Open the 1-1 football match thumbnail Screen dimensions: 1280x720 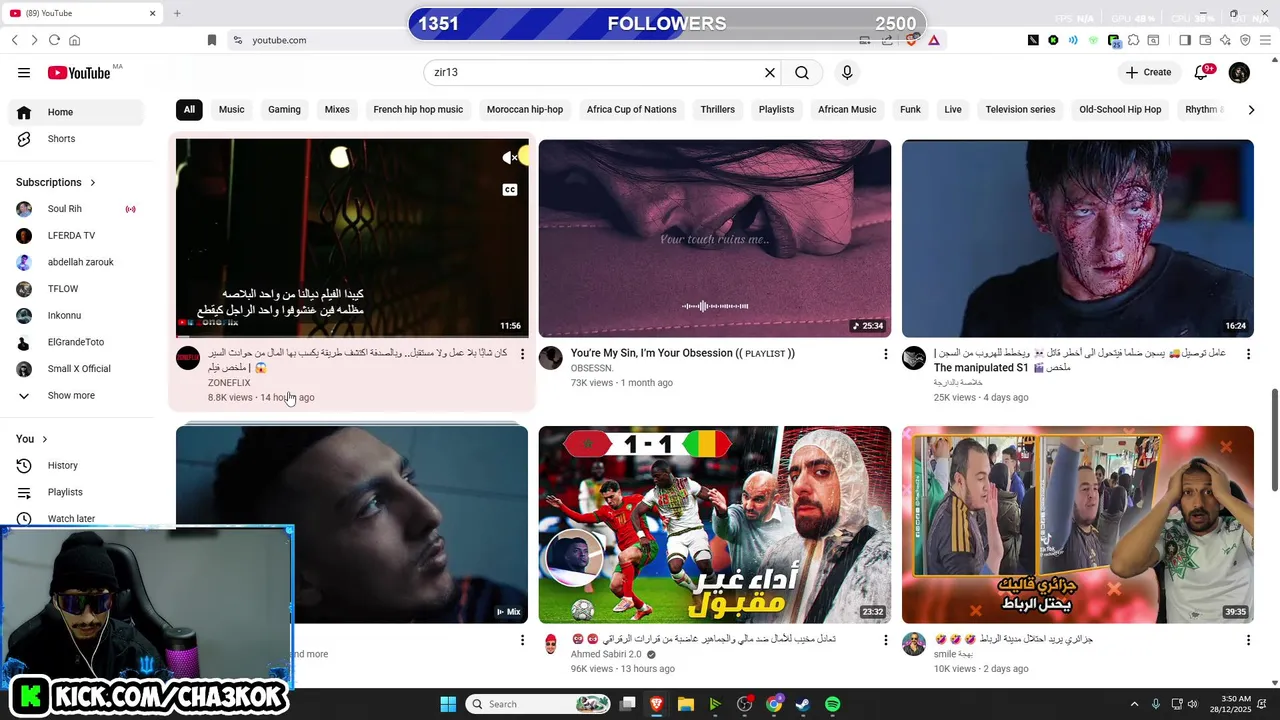coord(715,525)
